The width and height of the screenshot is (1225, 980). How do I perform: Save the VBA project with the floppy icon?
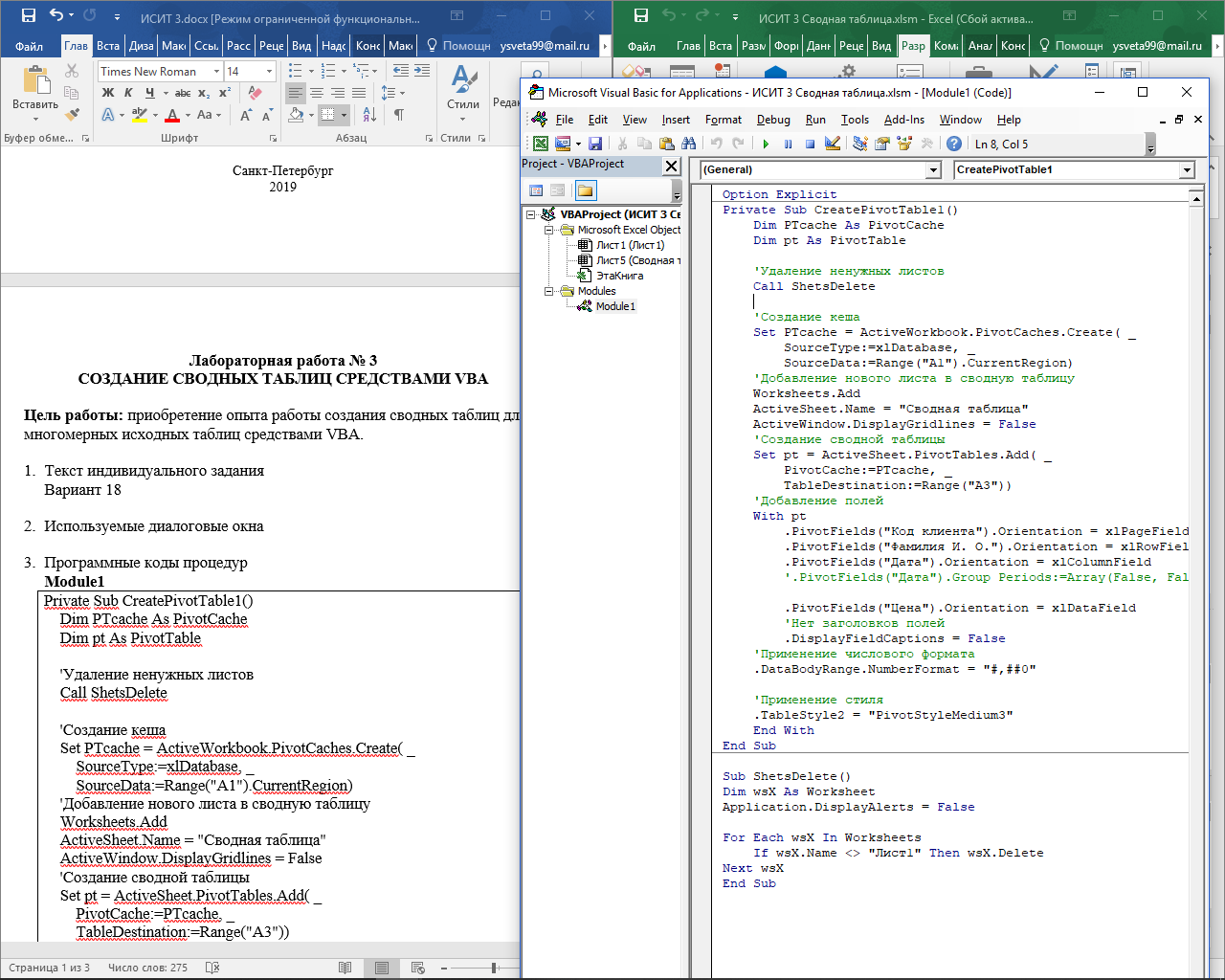(x=595, y=144)
